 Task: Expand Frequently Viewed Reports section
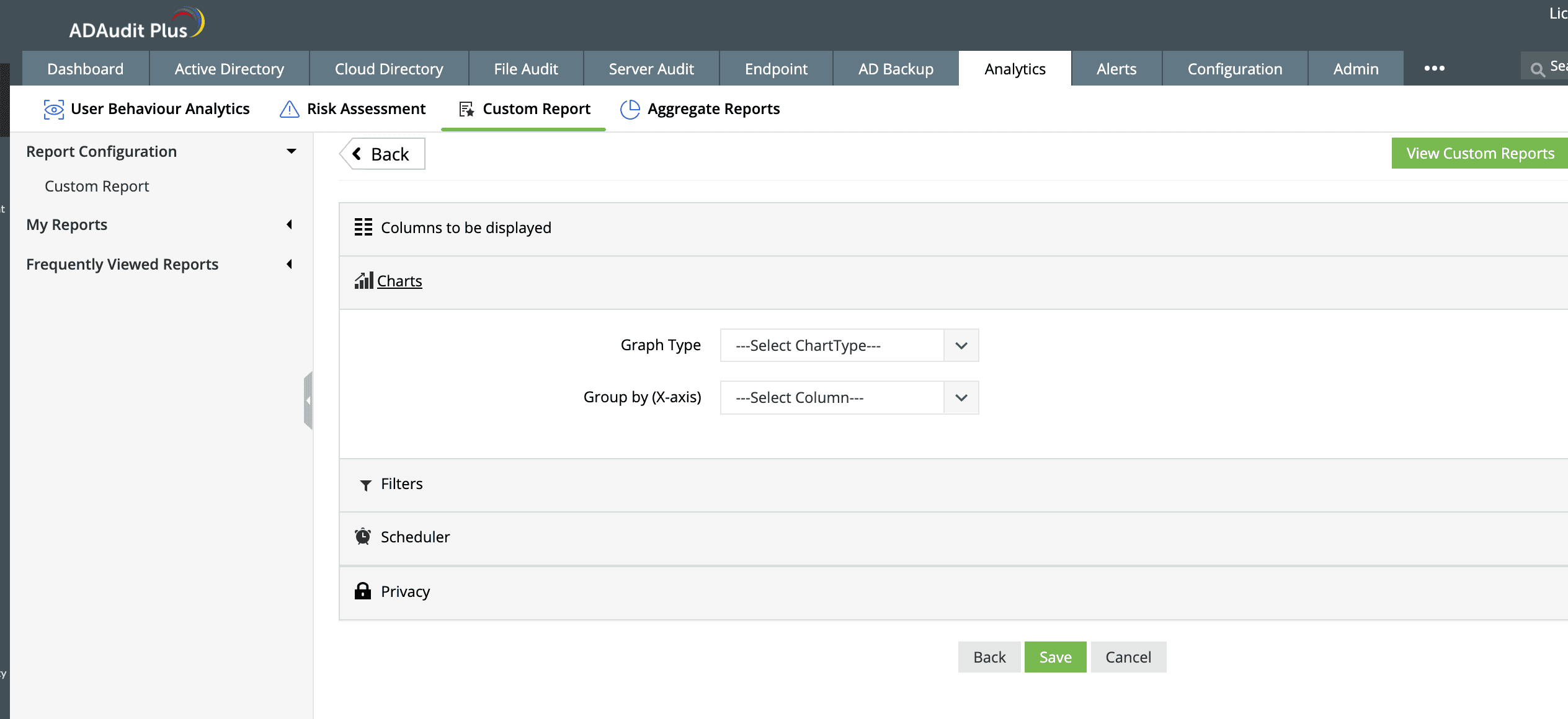pyautogui.click(x=289, y=264)
